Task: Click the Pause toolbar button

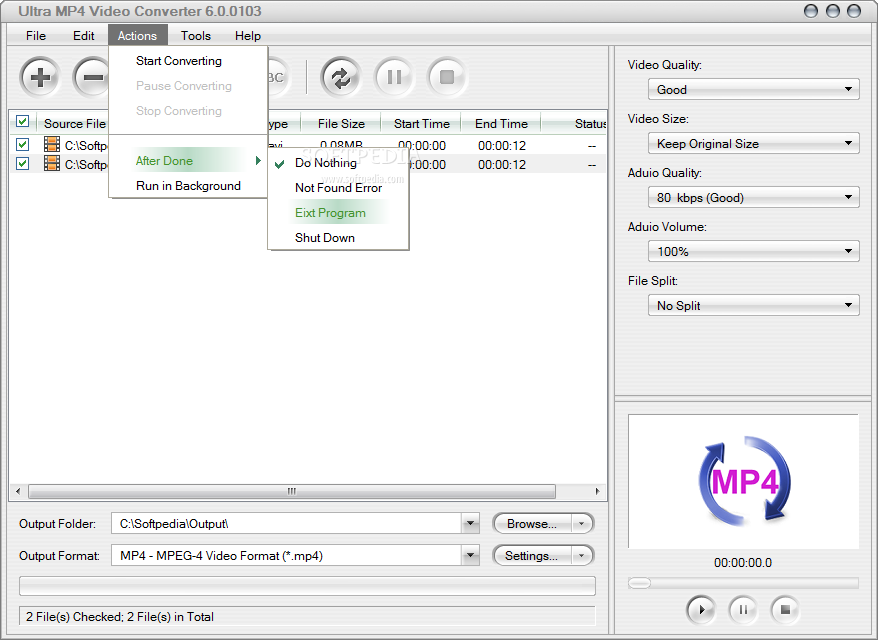Action: [x=394, y=77]
